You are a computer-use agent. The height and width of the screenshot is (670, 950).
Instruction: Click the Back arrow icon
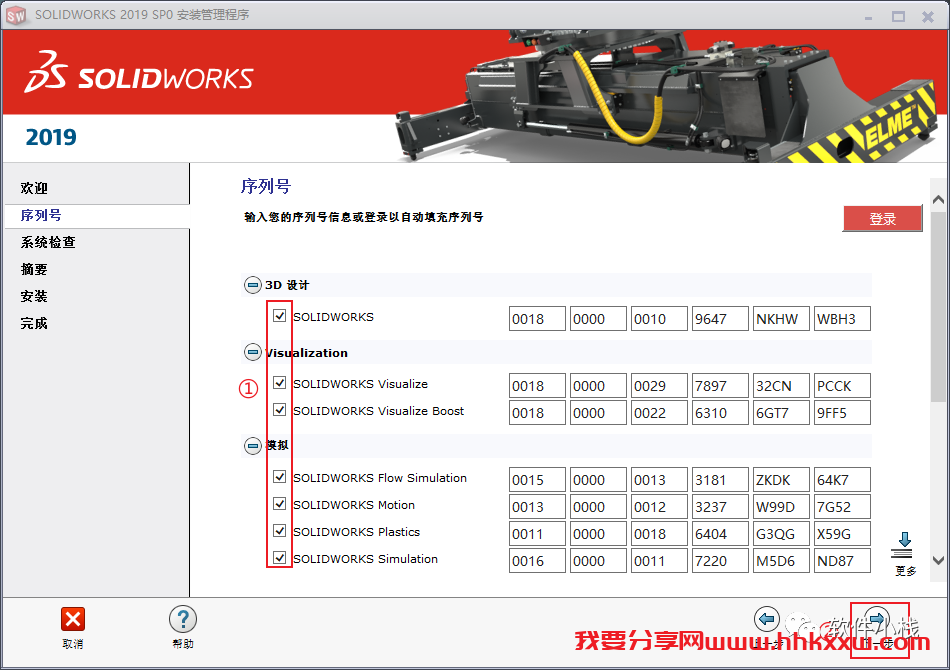tap(766, 619)
